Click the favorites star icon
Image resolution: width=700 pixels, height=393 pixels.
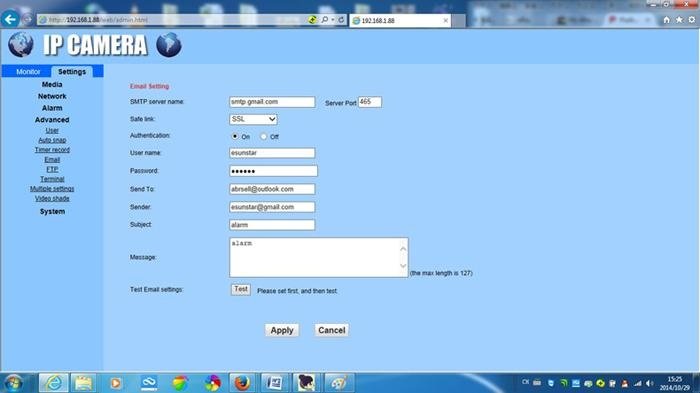click(x=679, y=20)
